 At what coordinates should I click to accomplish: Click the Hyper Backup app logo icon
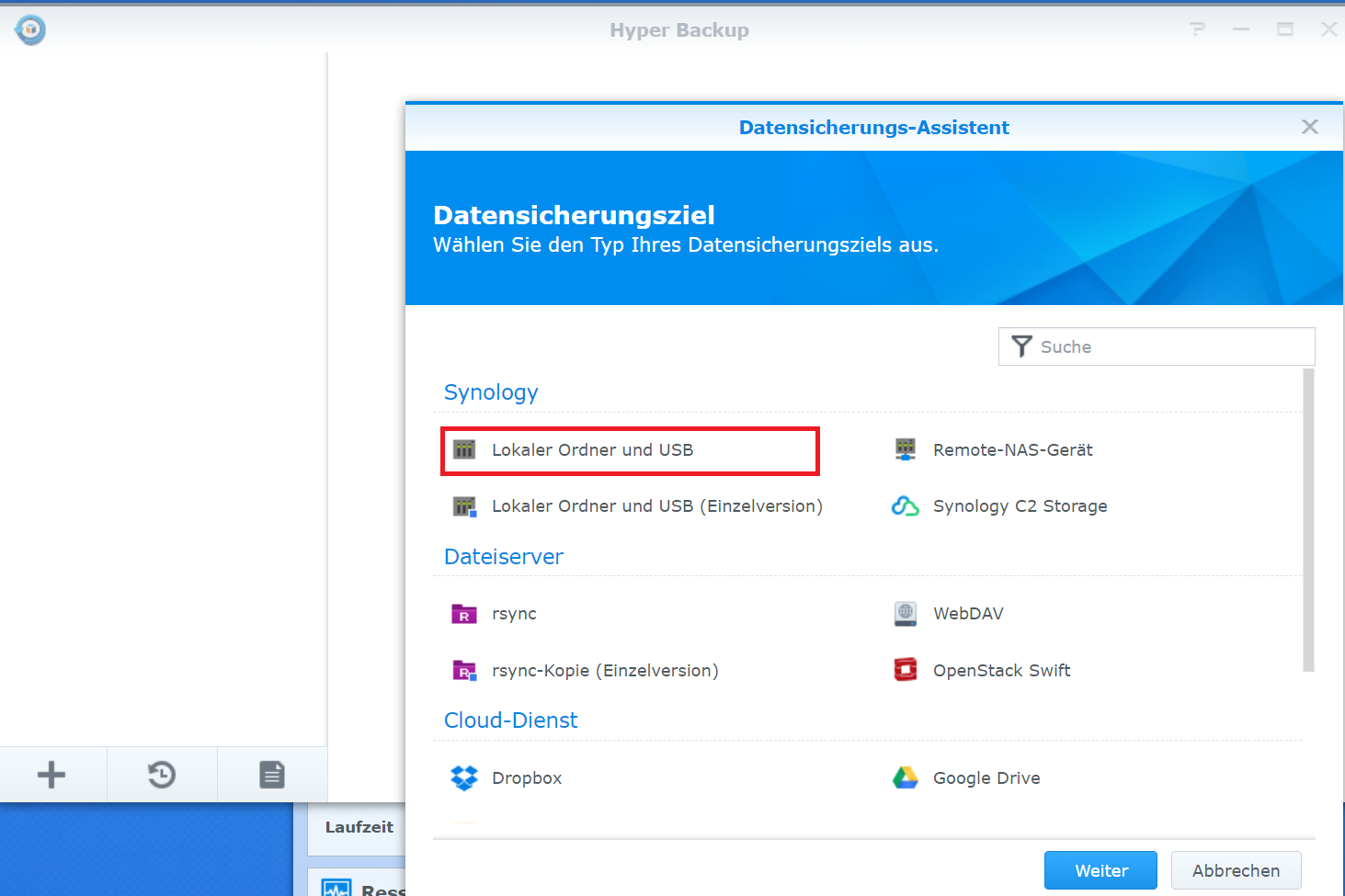30,29
